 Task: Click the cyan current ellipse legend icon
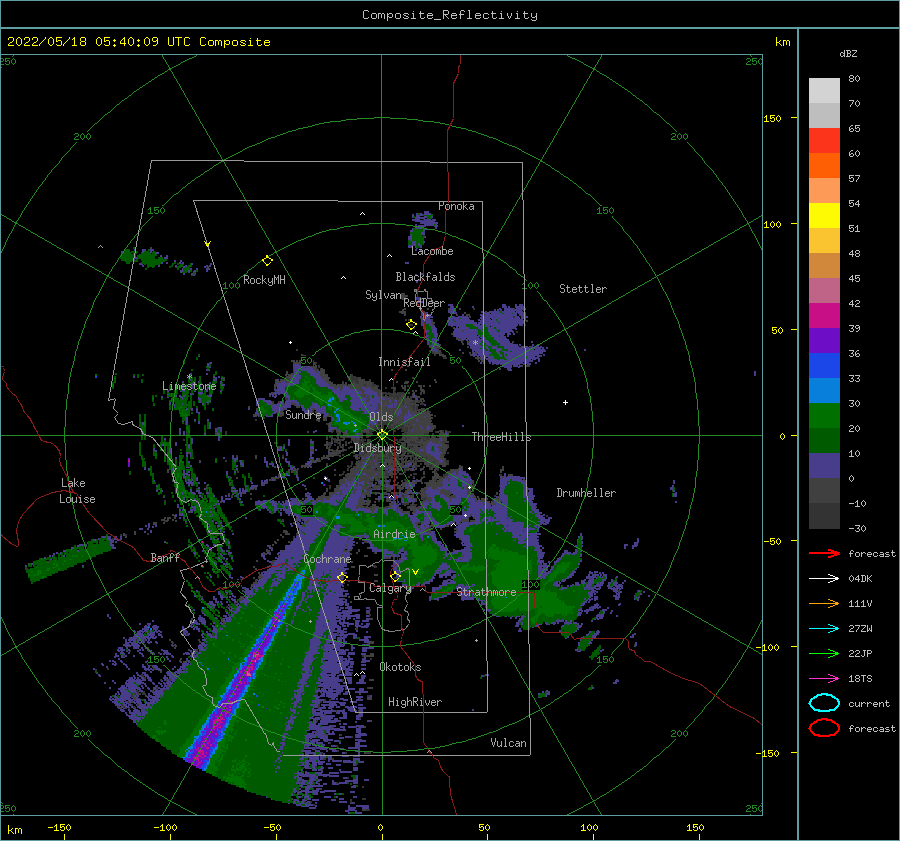[x=824, y=703]
